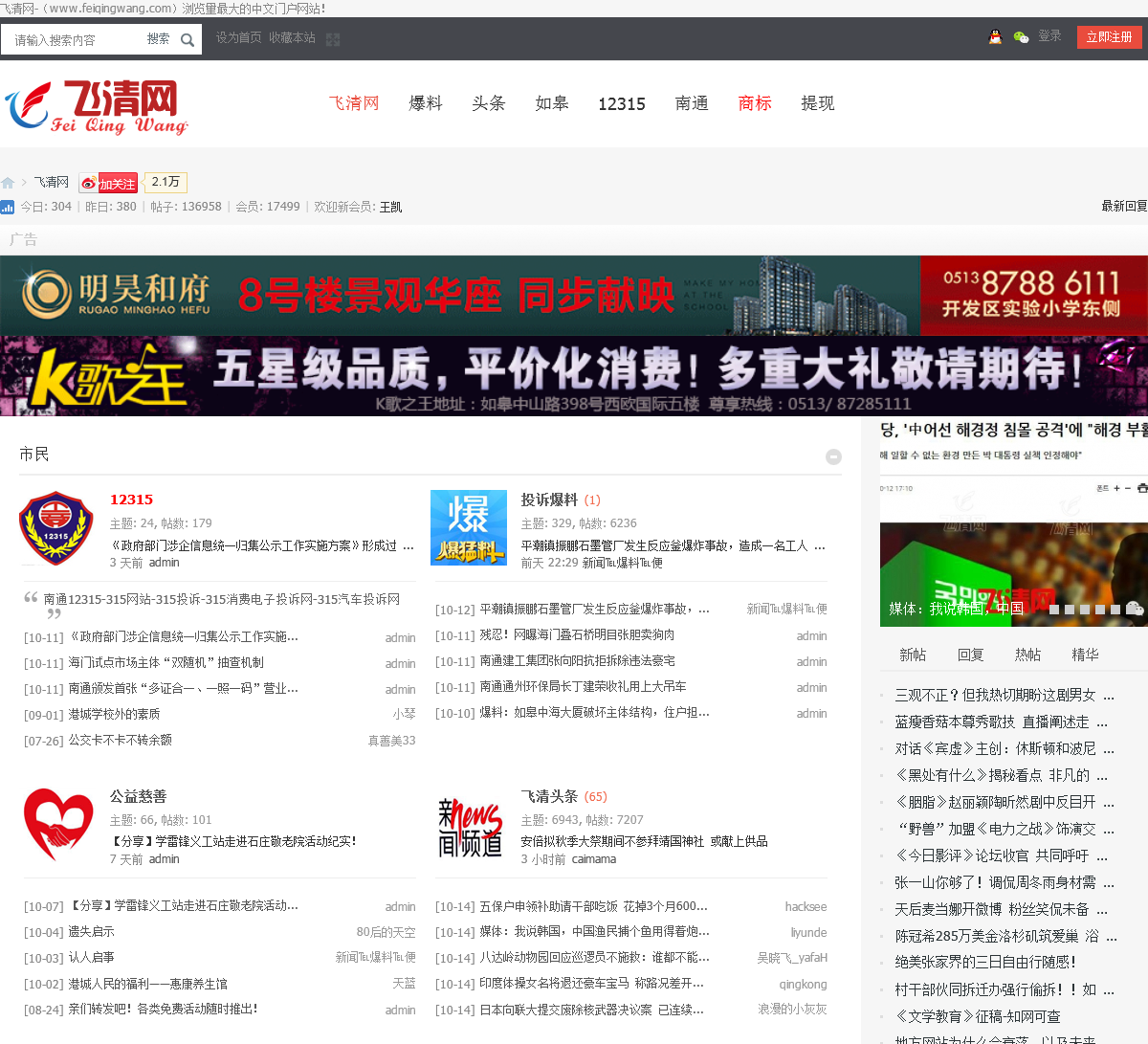Click the 12315 forum badge icon
This screenshot has width=1148, height=1044.
tap(56, 529)
